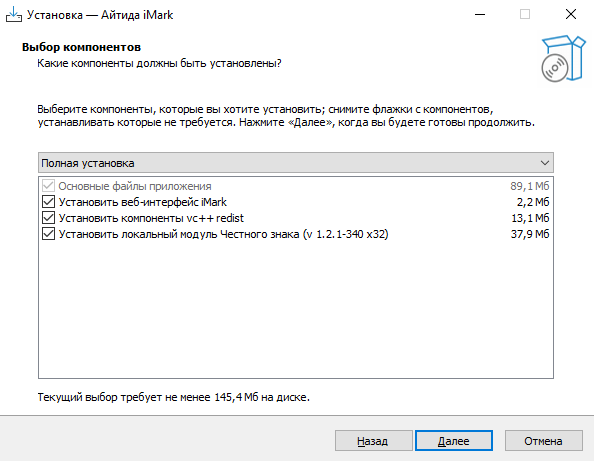
Task: Minimize the Айтида iMark setup window
Action: (480, 15)
